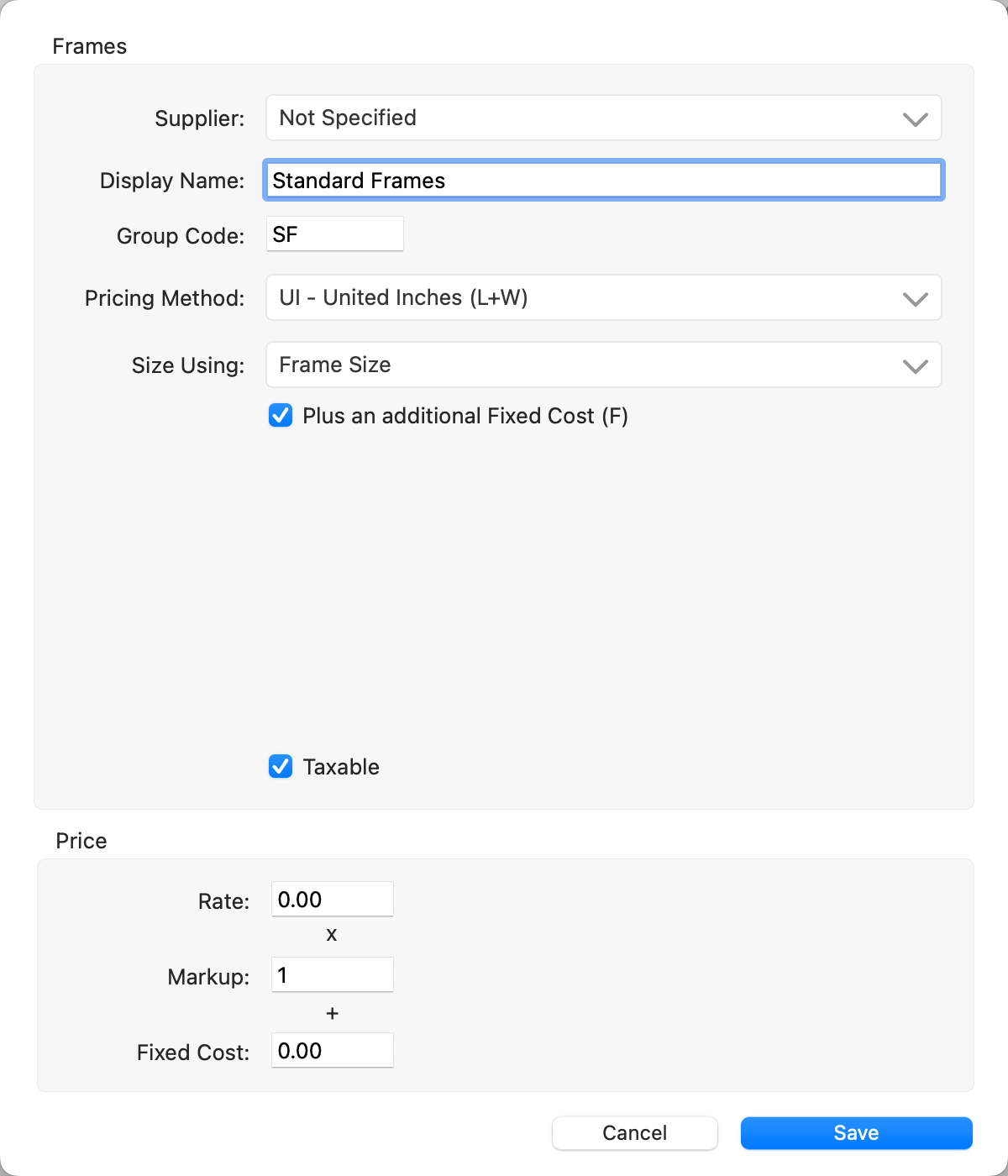Save the frame group settings

pyautogui.click(x=856, y=1133)
